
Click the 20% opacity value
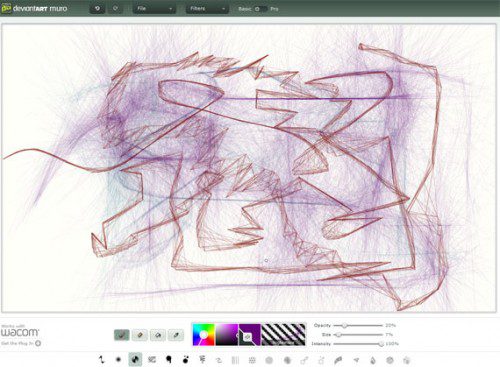390,325
